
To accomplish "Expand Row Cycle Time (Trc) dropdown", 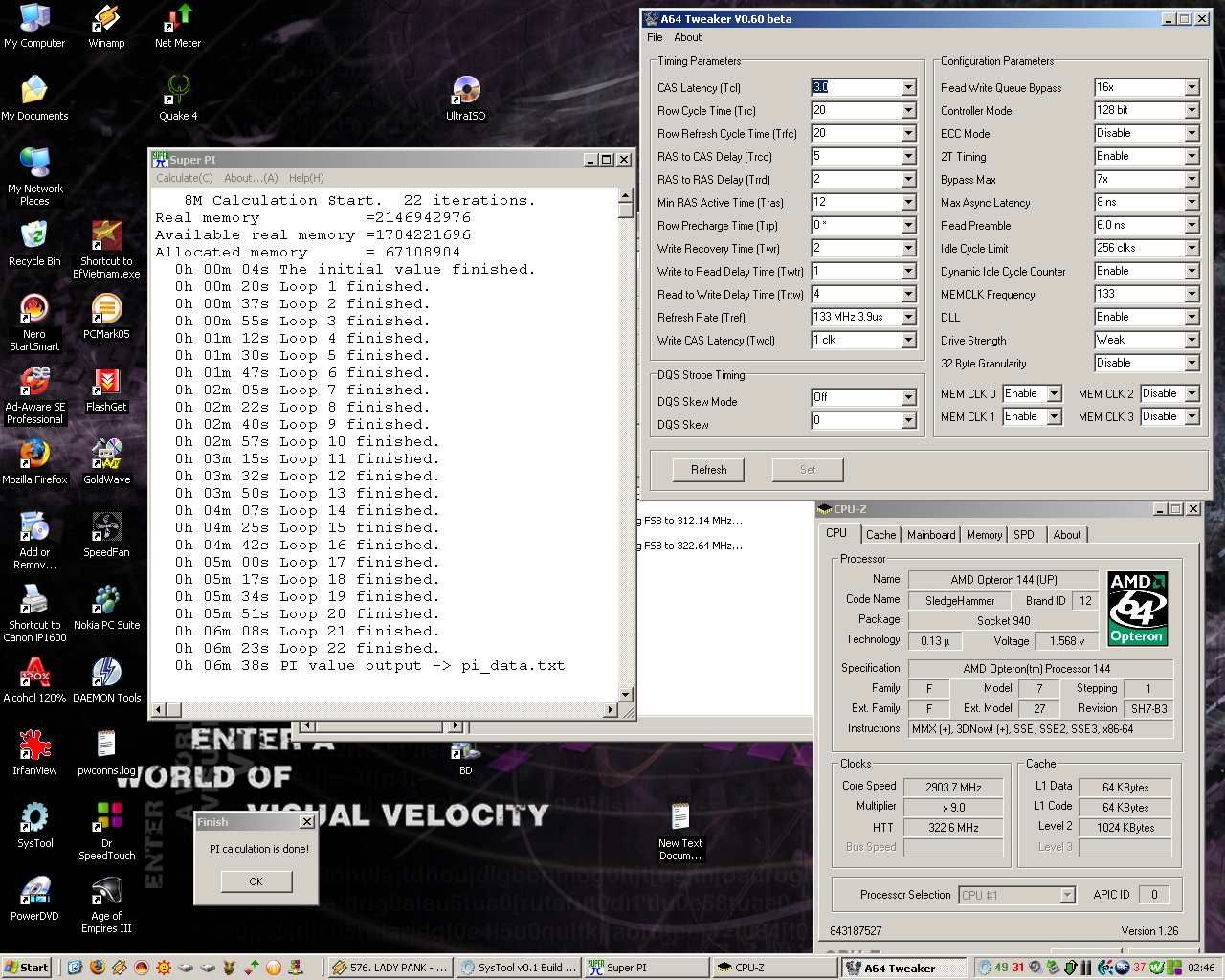I will point(908,110).
